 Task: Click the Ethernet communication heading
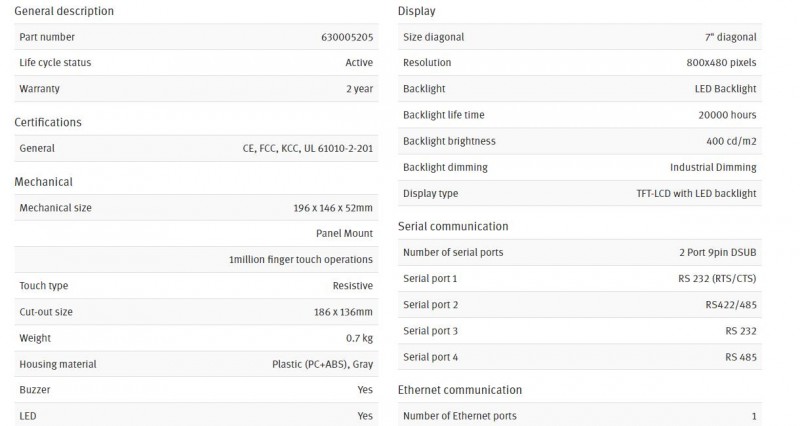[460, 390]
